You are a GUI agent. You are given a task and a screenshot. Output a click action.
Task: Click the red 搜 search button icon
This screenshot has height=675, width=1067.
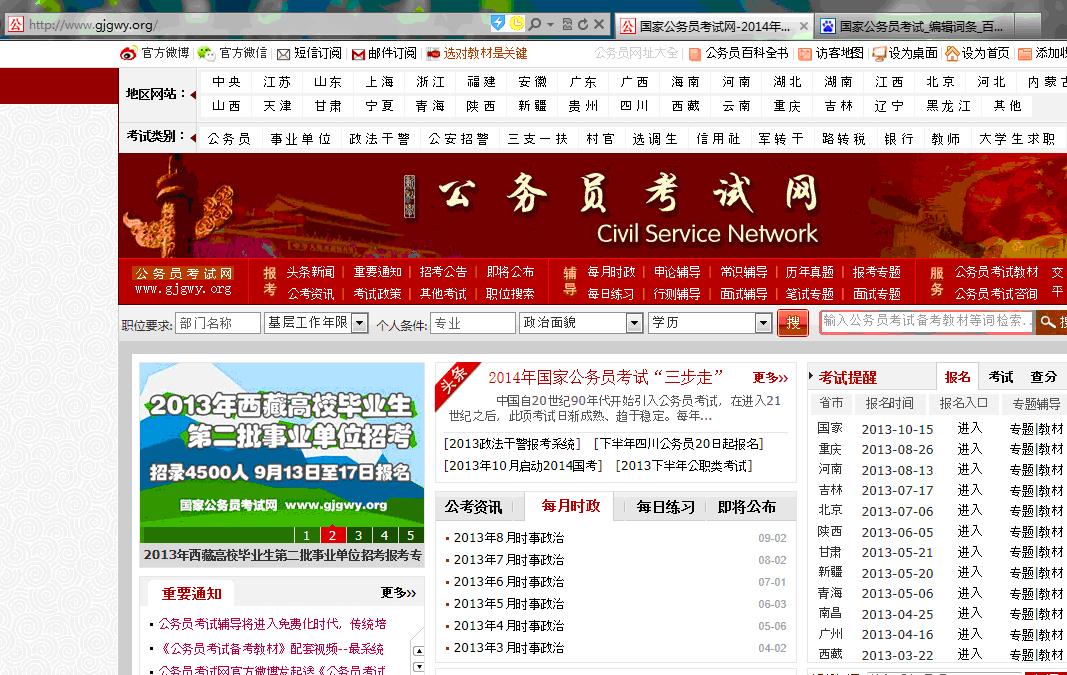click(793, 322)
